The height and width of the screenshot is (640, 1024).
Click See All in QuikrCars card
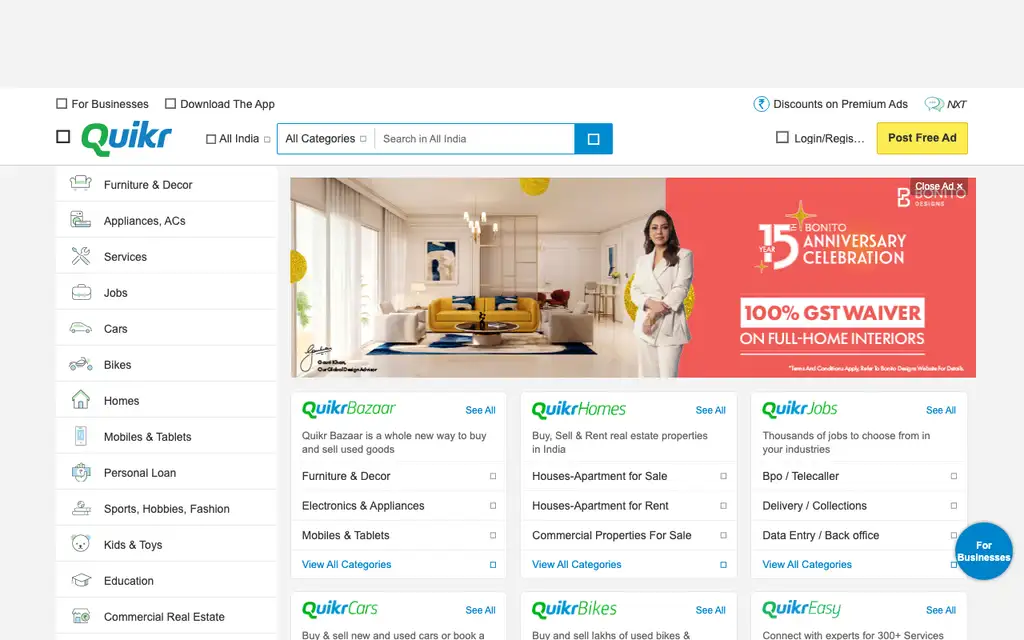tap(480, 610)
